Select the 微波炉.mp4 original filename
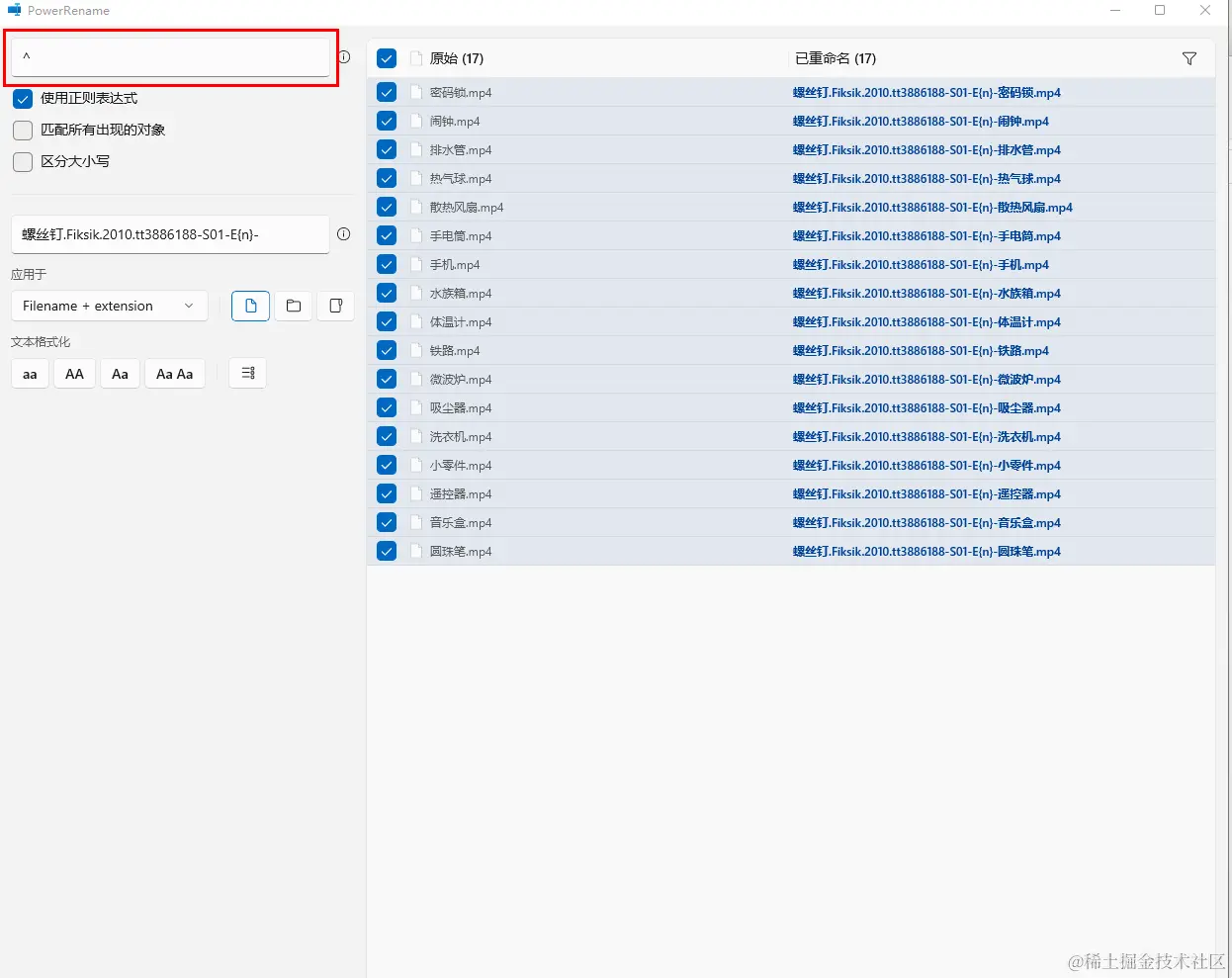The height and width of the screenshot is (978, 1232). point(461,380)
